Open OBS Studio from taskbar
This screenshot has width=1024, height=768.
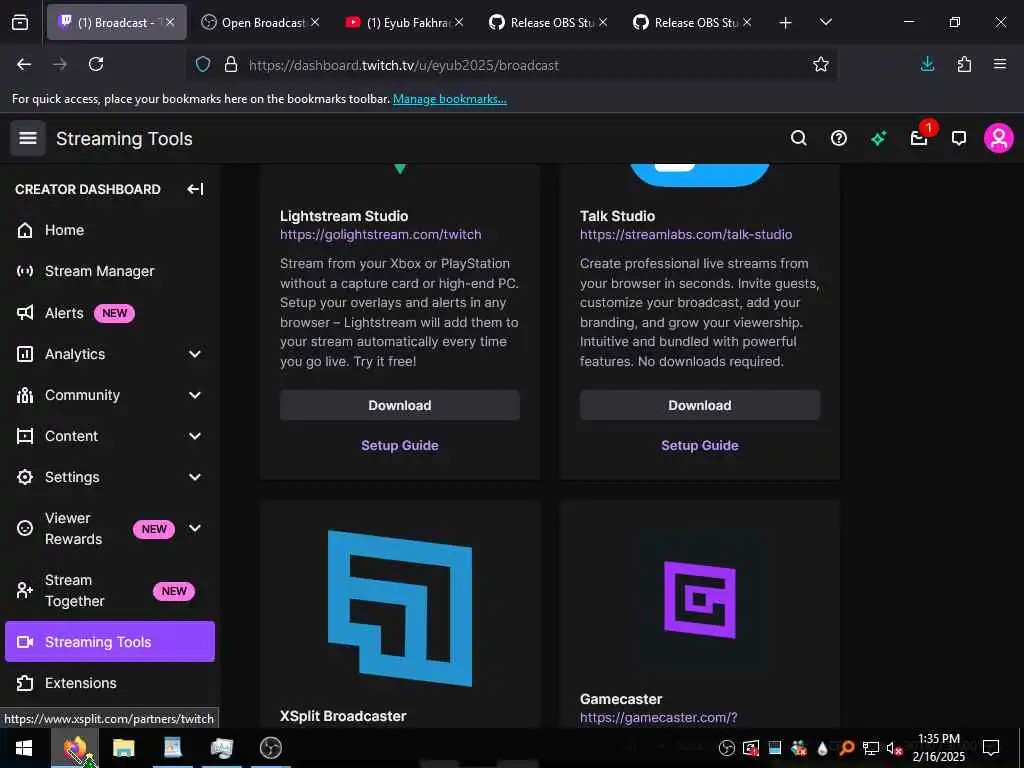pyautogui.click(x=270, y=748)
